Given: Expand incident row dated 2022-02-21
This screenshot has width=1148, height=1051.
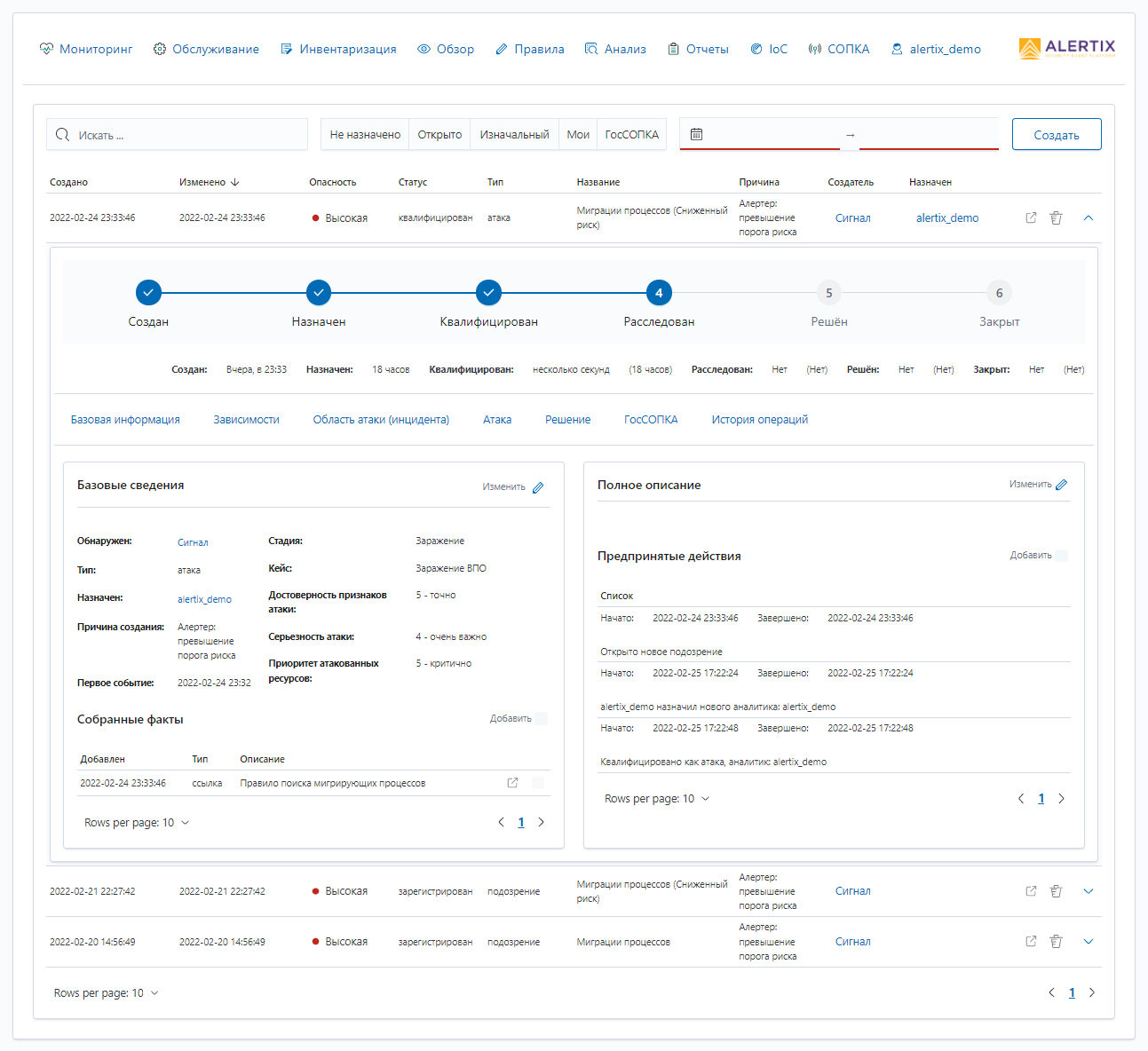Looking at the screenshot, I should (x=1089, y=890).
